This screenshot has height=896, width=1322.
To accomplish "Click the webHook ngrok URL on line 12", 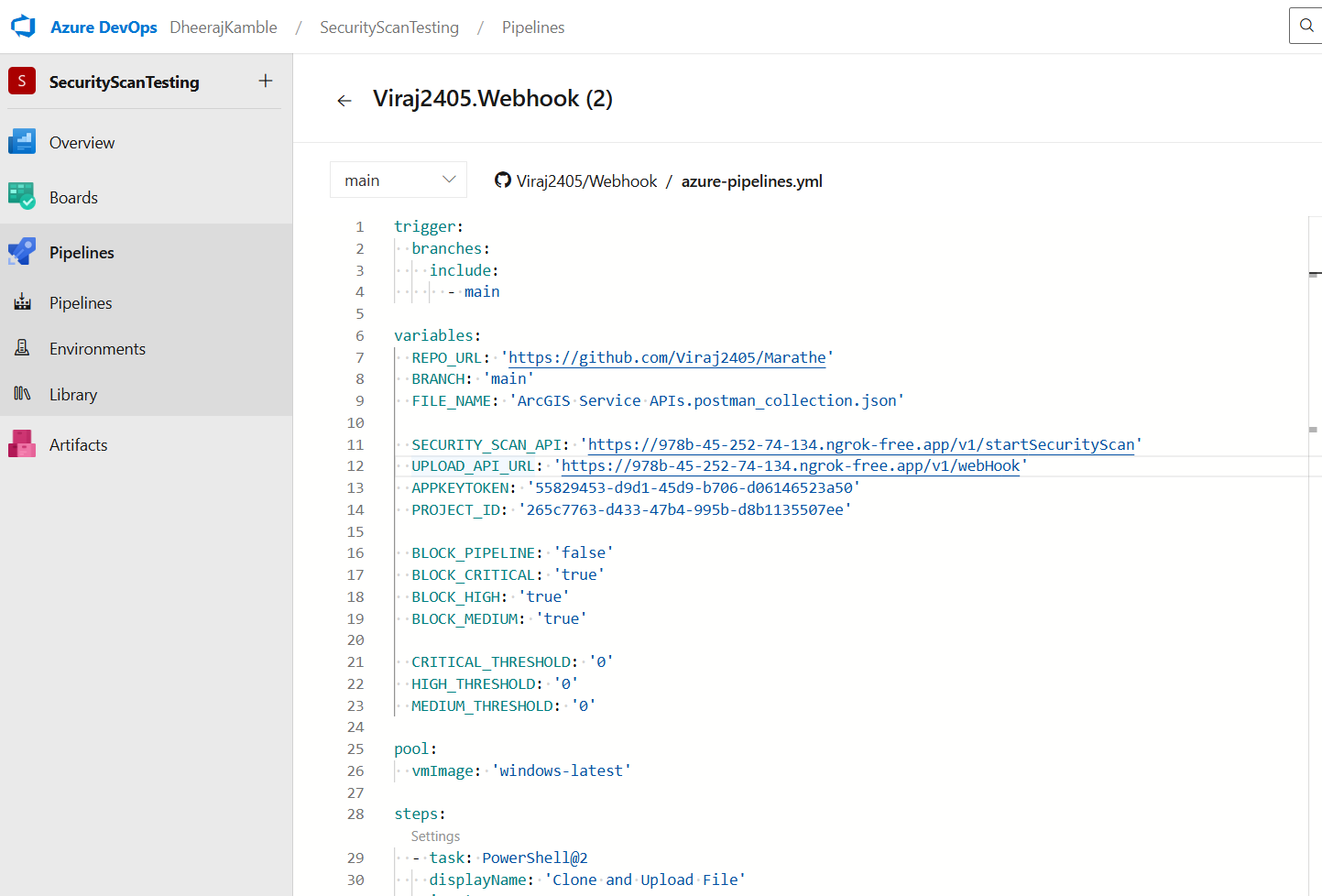I will [x=791, y=465].
